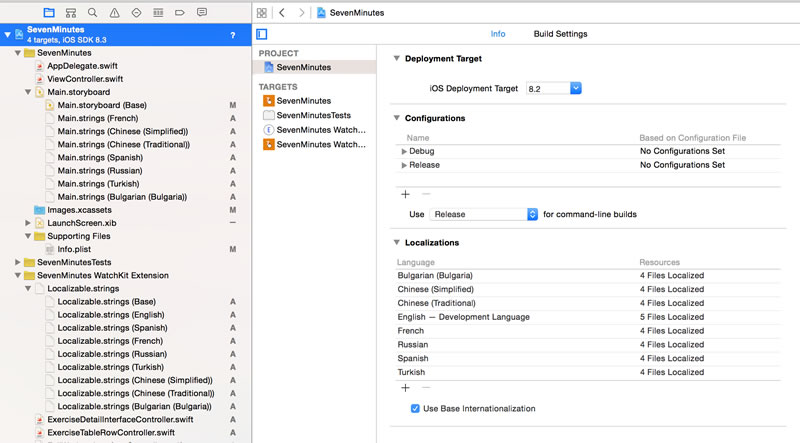Uncheck Use Base Internationalization
Image resolution: width=800 pixels, height=443 pixels.
point(415,408)
